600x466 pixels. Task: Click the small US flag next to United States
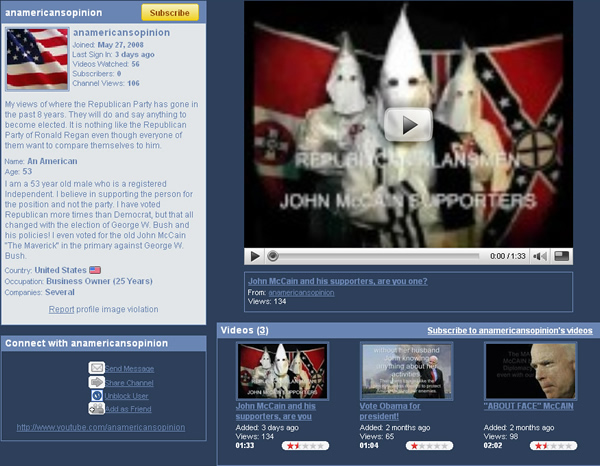point(95,270)
